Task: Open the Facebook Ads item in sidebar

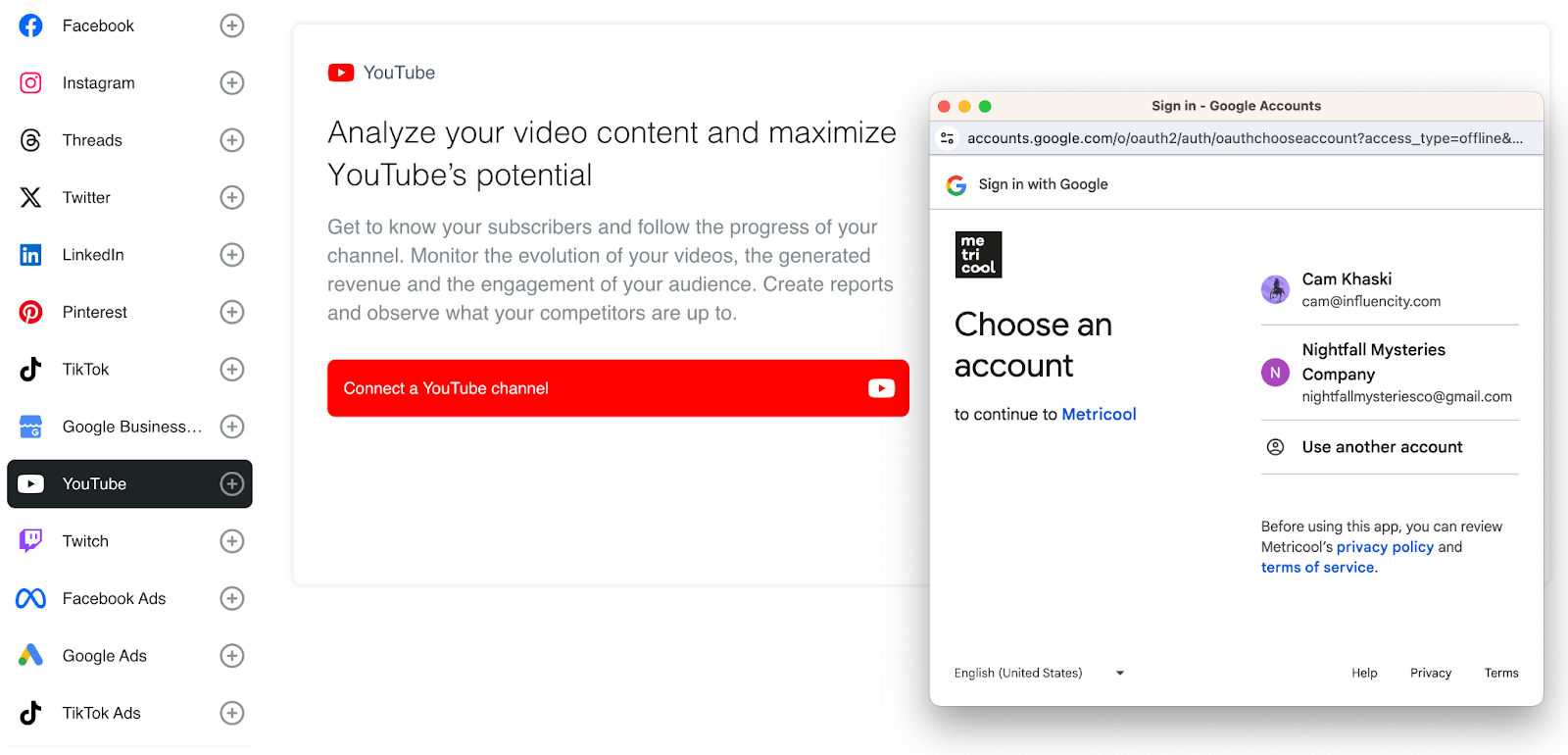Action: (129, 598)
